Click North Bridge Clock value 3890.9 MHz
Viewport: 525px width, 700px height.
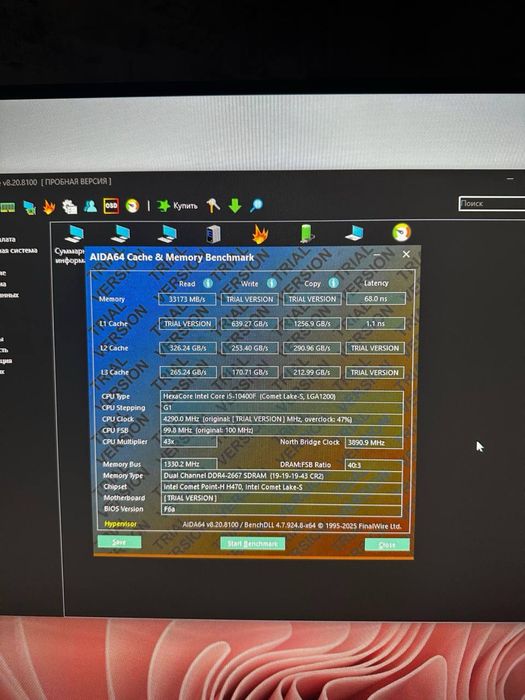pyautogui.click(x=374, y=442)
